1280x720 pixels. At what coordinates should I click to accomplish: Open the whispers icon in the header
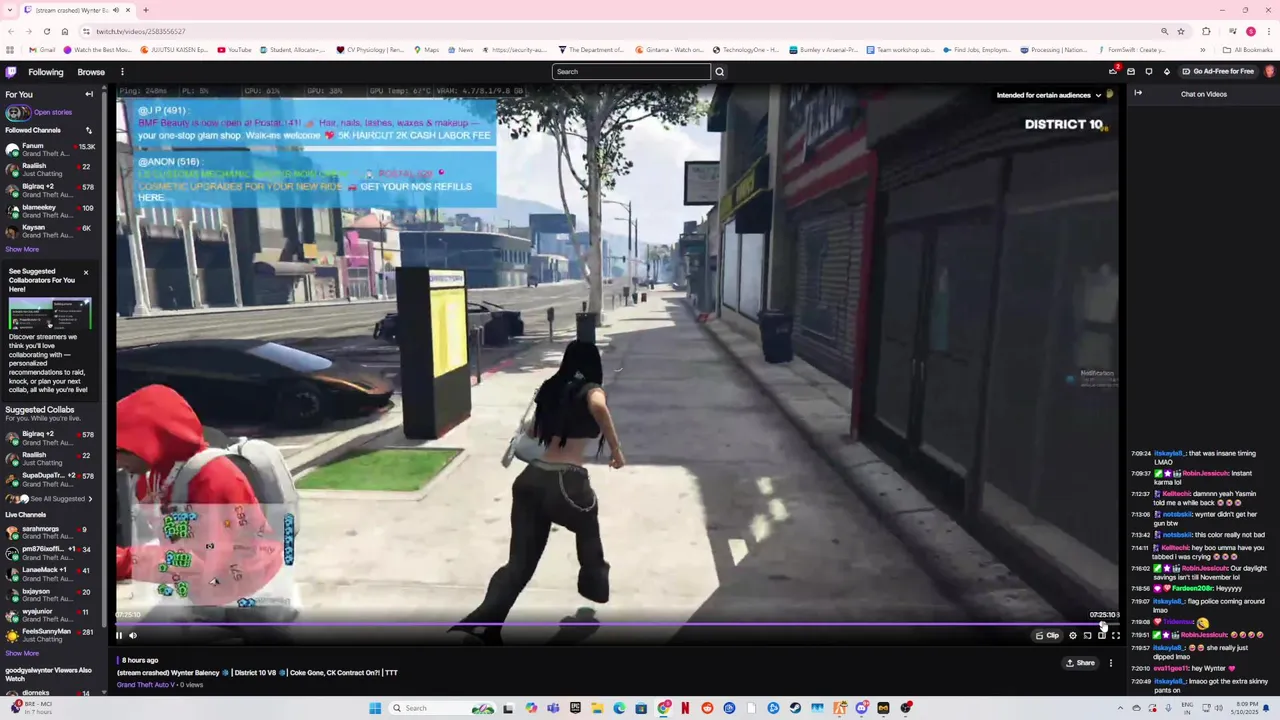[1149, 72]
